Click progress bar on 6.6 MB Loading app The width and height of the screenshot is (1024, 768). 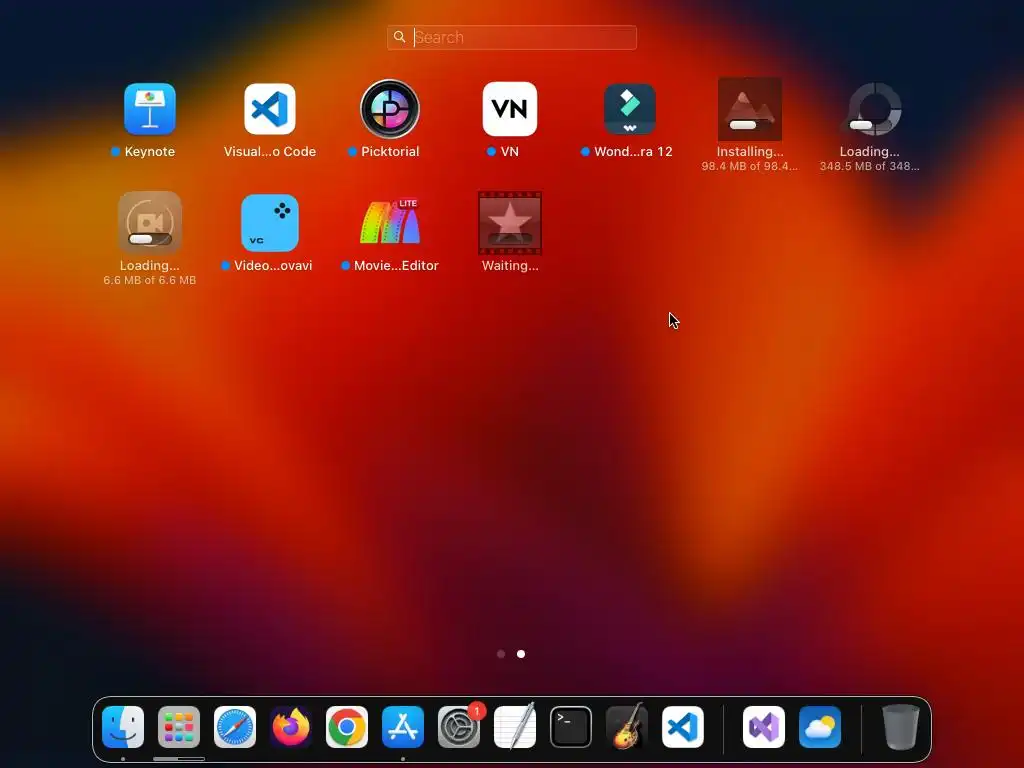point(150,238)
